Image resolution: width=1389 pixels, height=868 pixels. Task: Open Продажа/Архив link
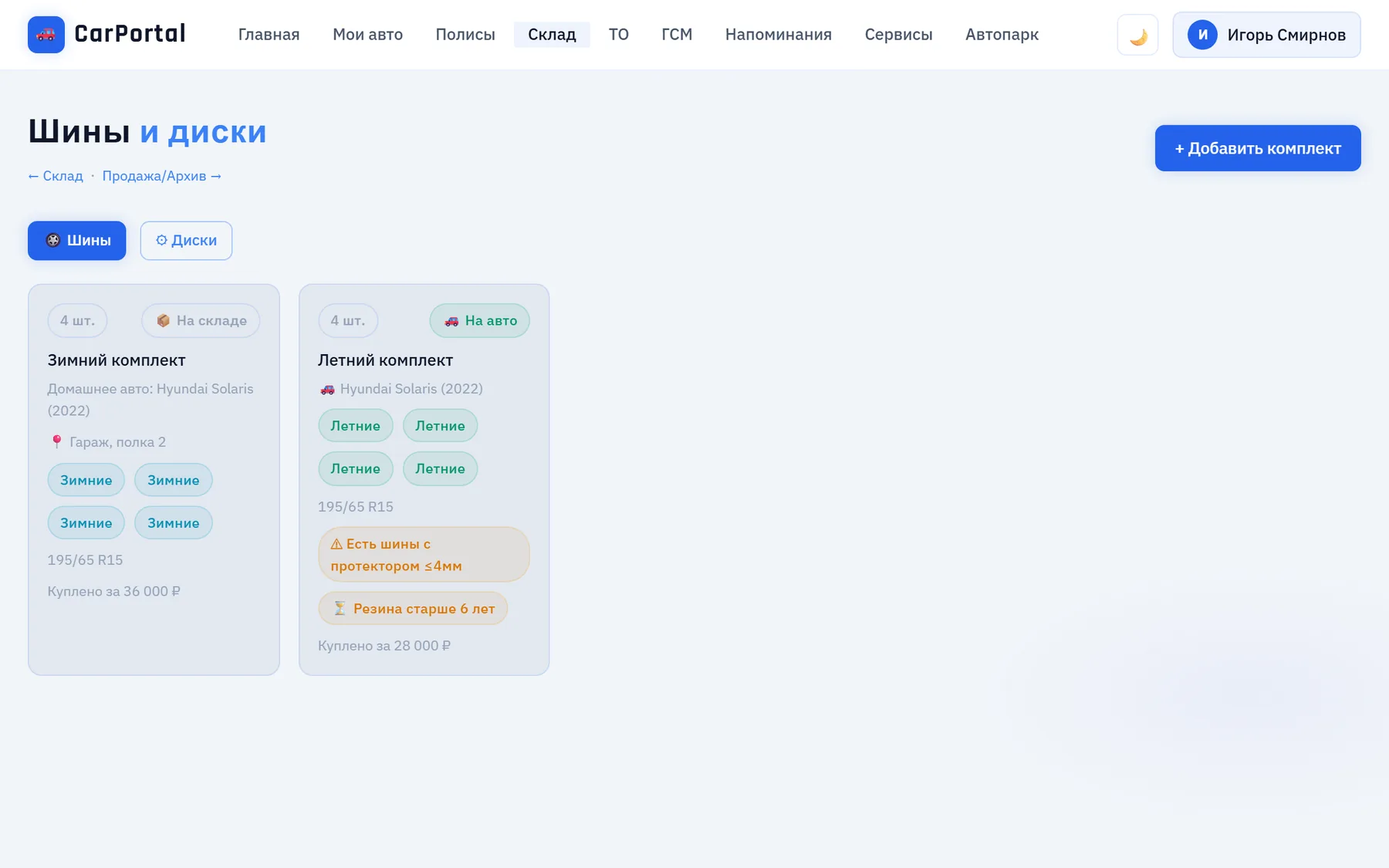coord(162,176)
